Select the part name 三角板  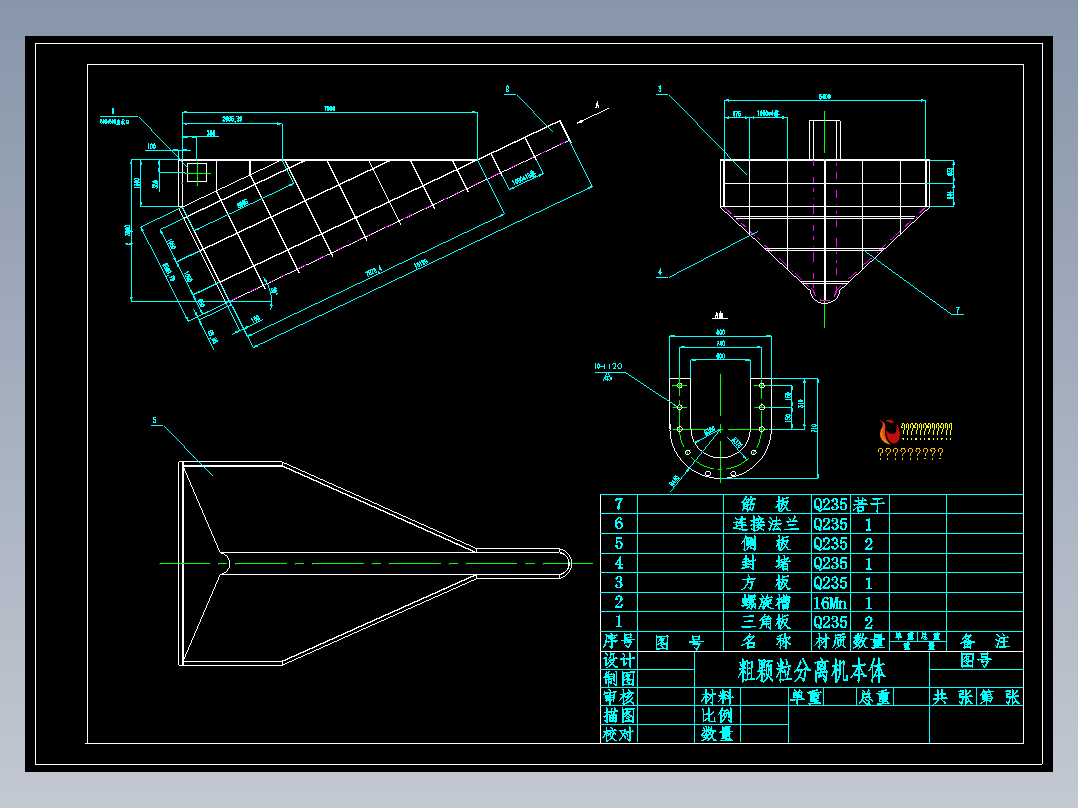coord(766,622)
